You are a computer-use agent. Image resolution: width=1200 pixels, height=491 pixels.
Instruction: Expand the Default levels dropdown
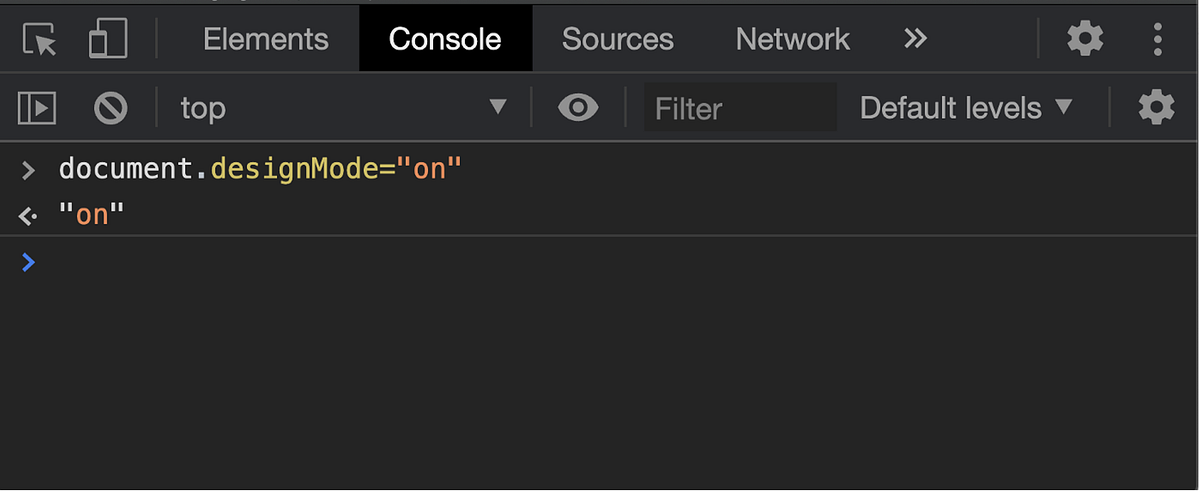[965, 108]
